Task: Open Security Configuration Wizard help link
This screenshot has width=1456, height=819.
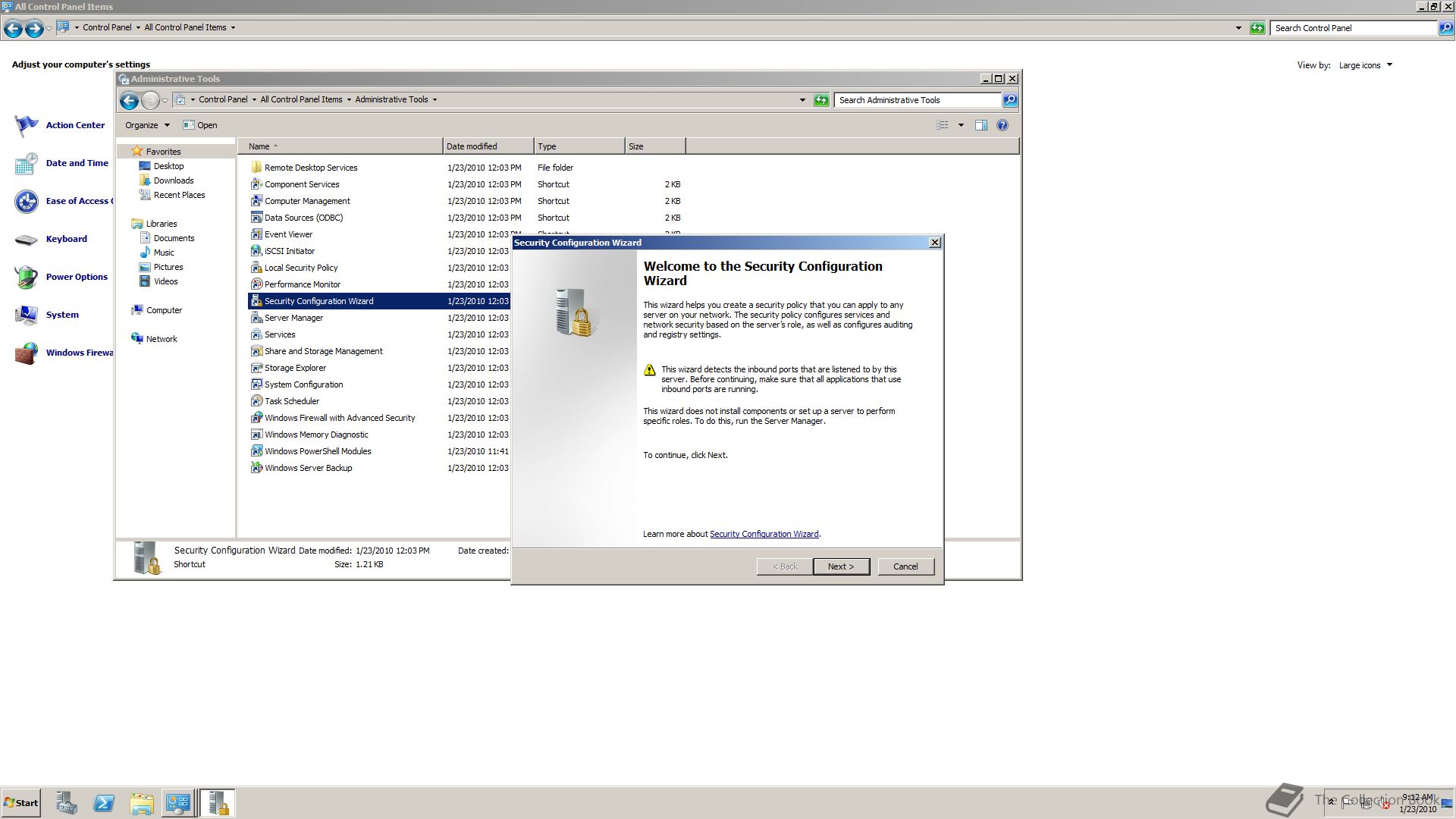Action: [x=764, y=534]
